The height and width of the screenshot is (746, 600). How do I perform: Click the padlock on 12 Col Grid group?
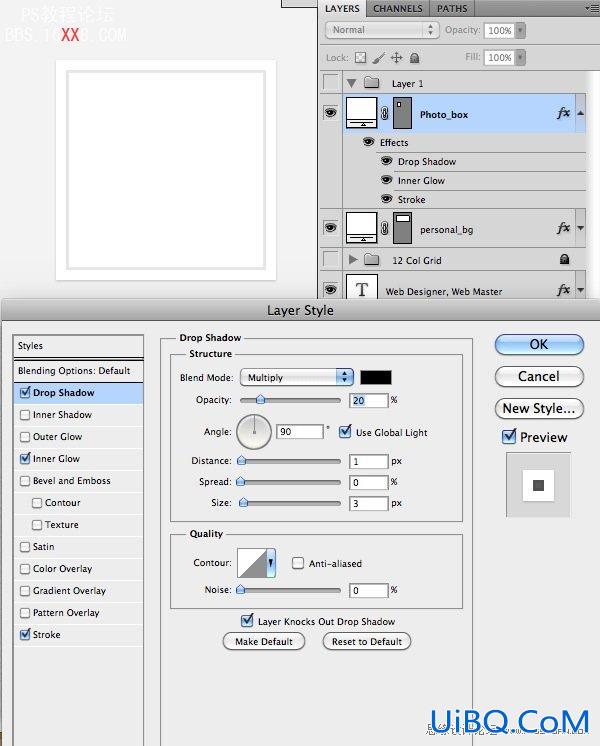click(564, 259)
